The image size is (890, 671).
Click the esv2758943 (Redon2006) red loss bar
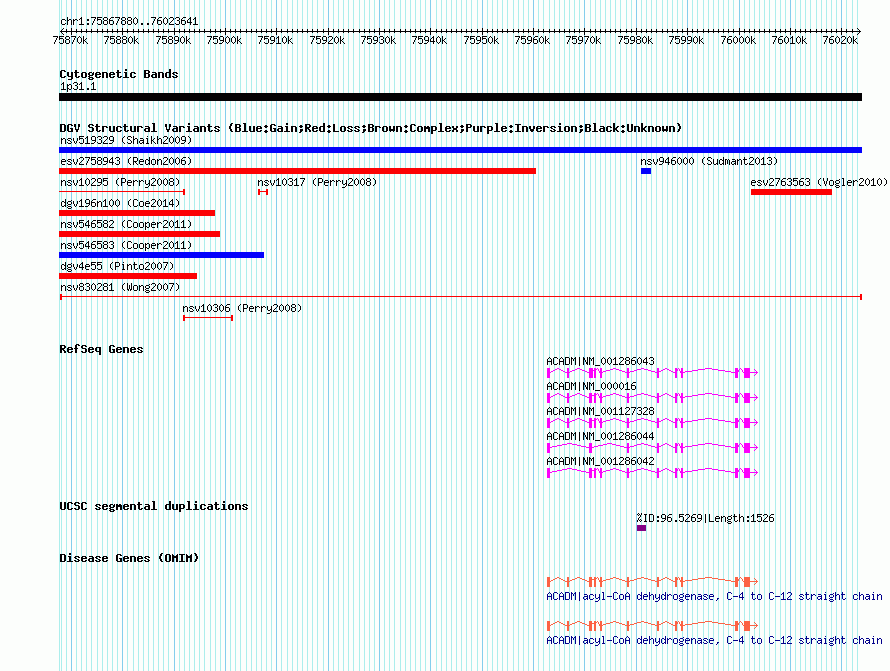(x=297, y=171)
